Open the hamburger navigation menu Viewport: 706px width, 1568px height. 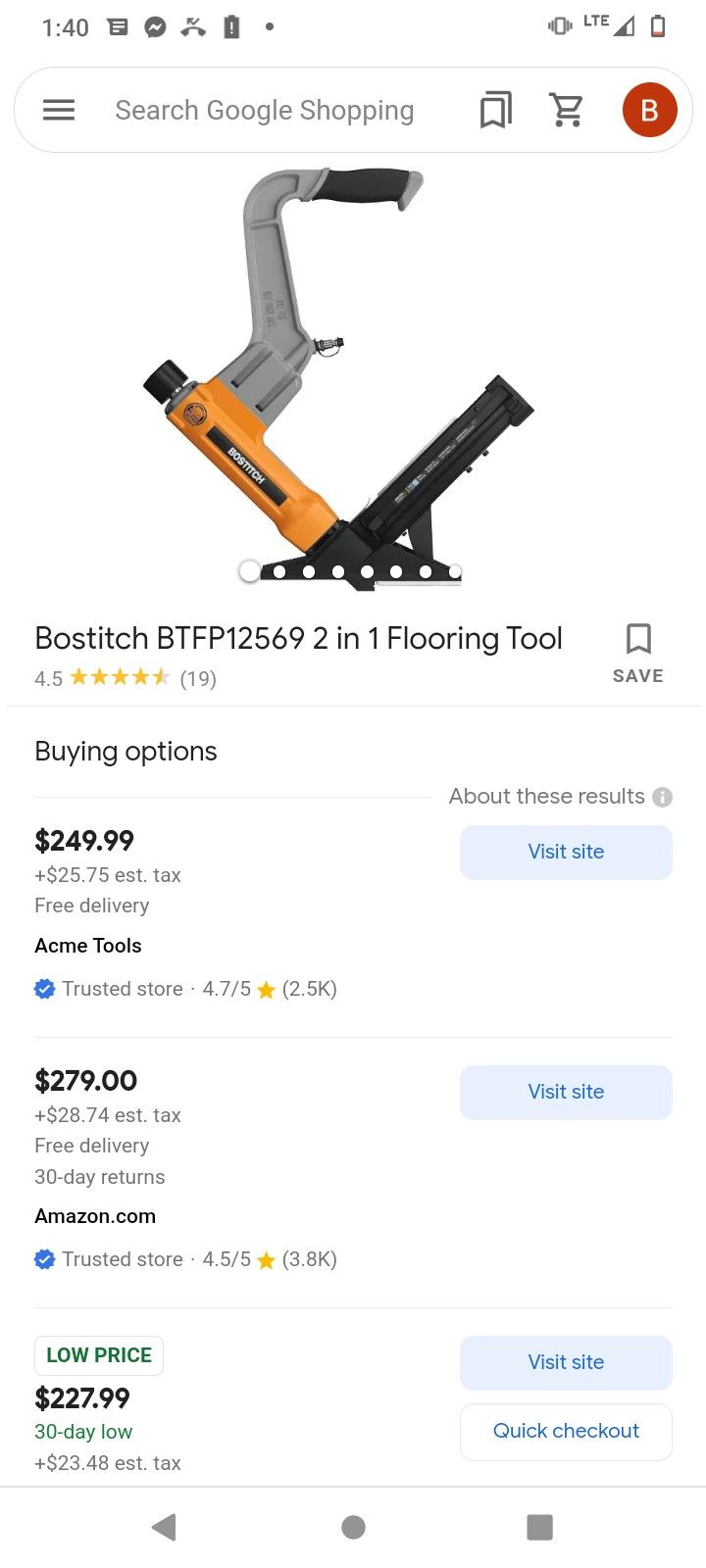click(x=59, y=110)
